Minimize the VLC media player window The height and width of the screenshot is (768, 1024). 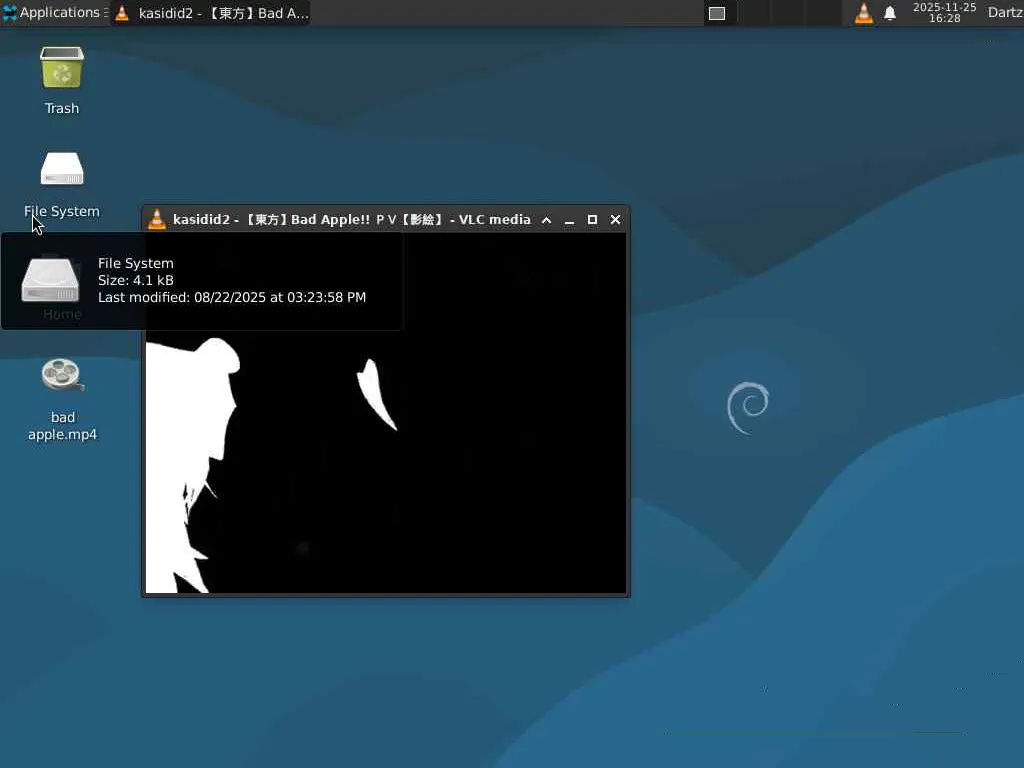569,221
